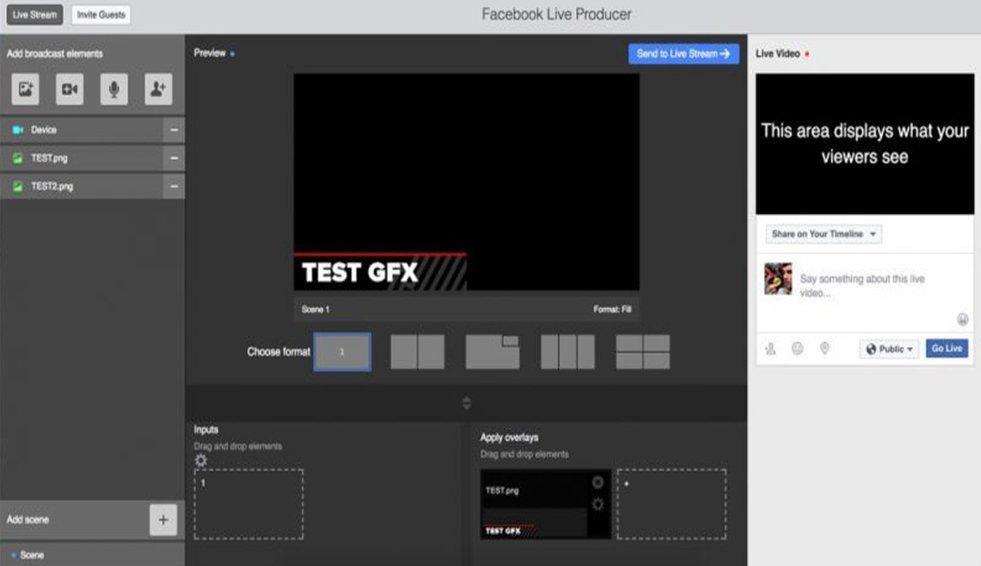
Task: Choose the three-column format
Action: click(x=567, y=352)
